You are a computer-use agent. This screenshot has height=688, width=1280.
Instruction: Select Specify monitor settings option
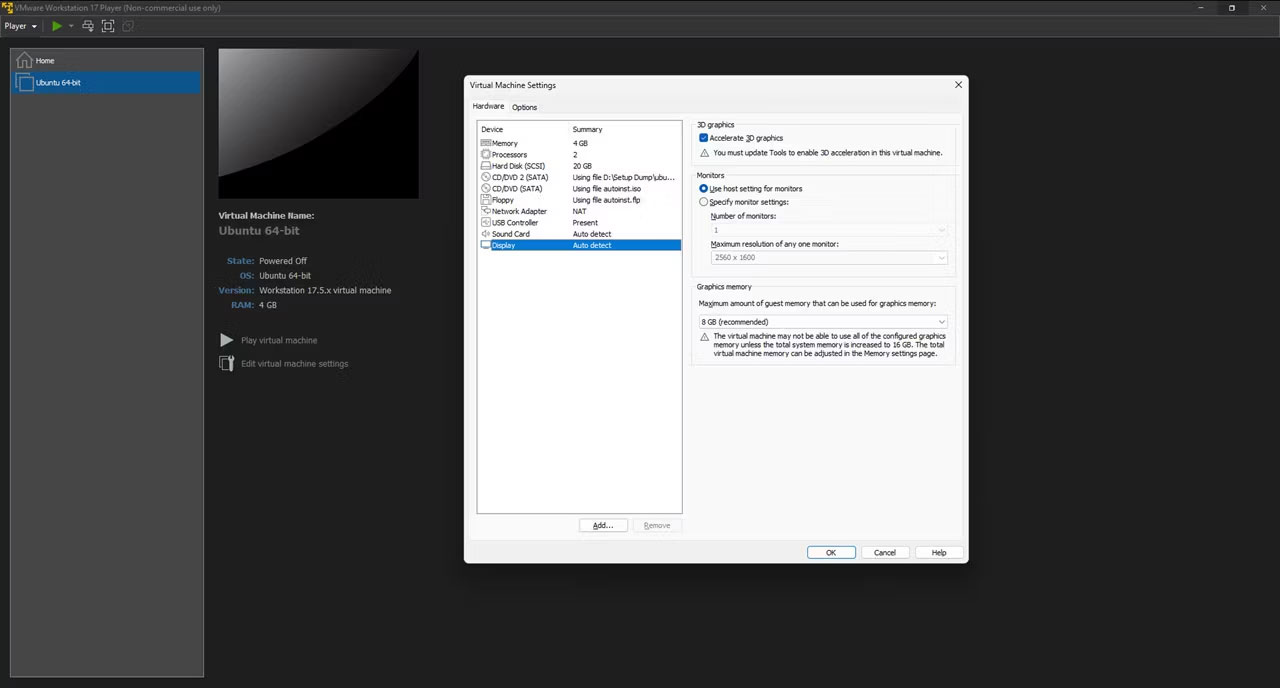[x=704, y=202]
